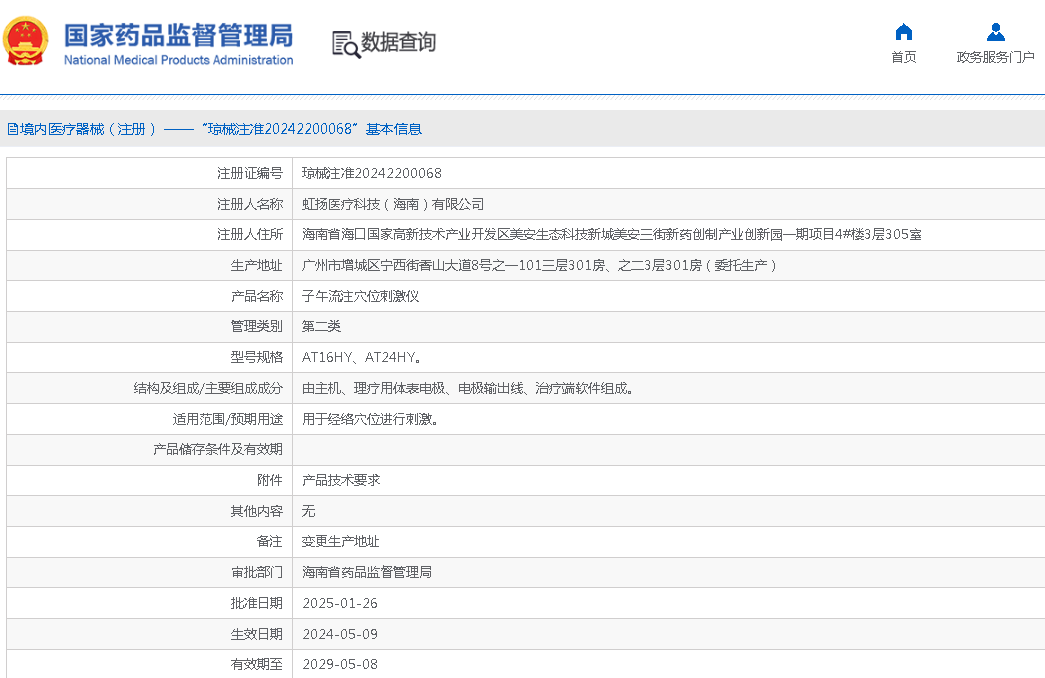Screen dimensions: 1045x678
Task: Open the 产品技术要求 attachment
Action: click(x=341, y=480)
